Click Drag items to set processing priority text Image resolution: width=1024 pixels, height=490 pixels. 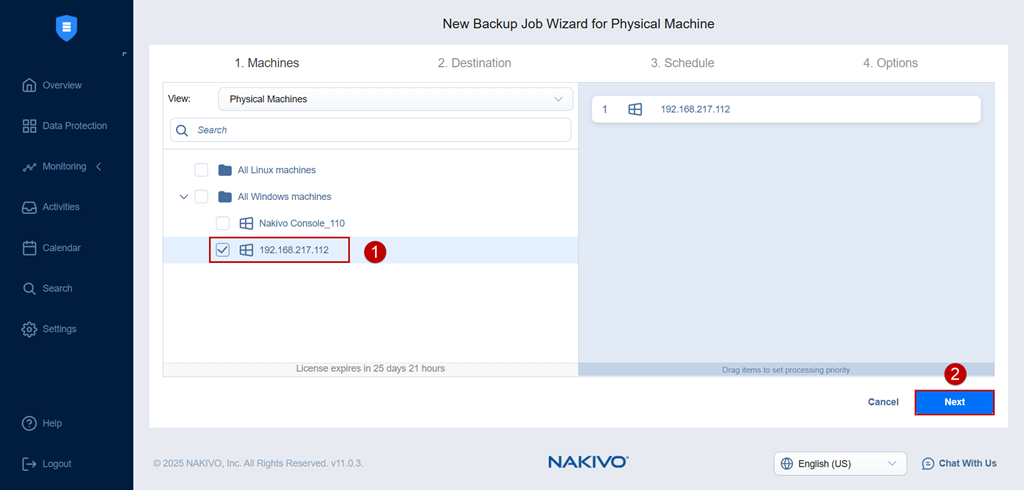(x=786, y=370)
